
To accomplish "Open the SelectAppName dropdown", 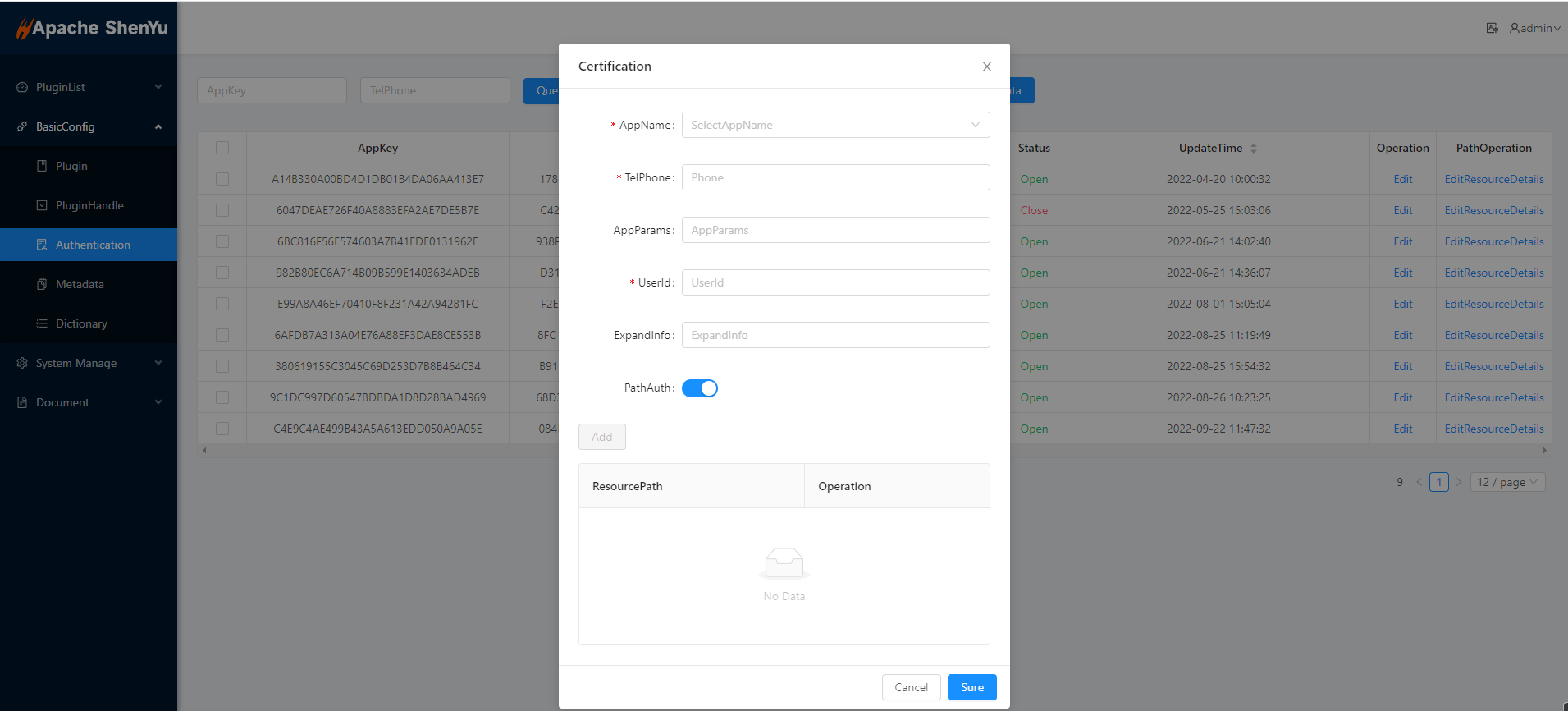I will tap(835, 125).
